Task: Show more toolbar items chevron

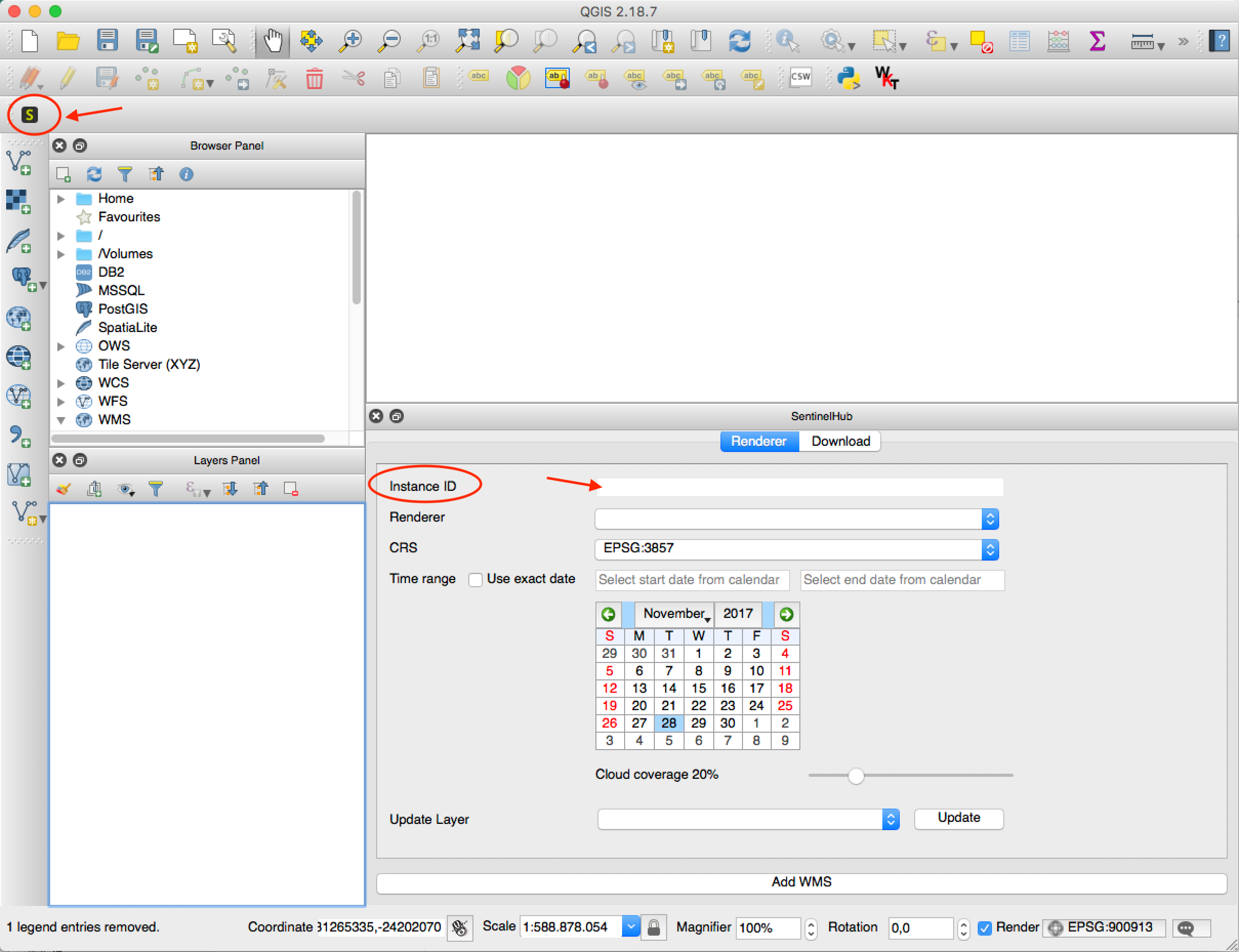Action: [x=1183, y=41]
